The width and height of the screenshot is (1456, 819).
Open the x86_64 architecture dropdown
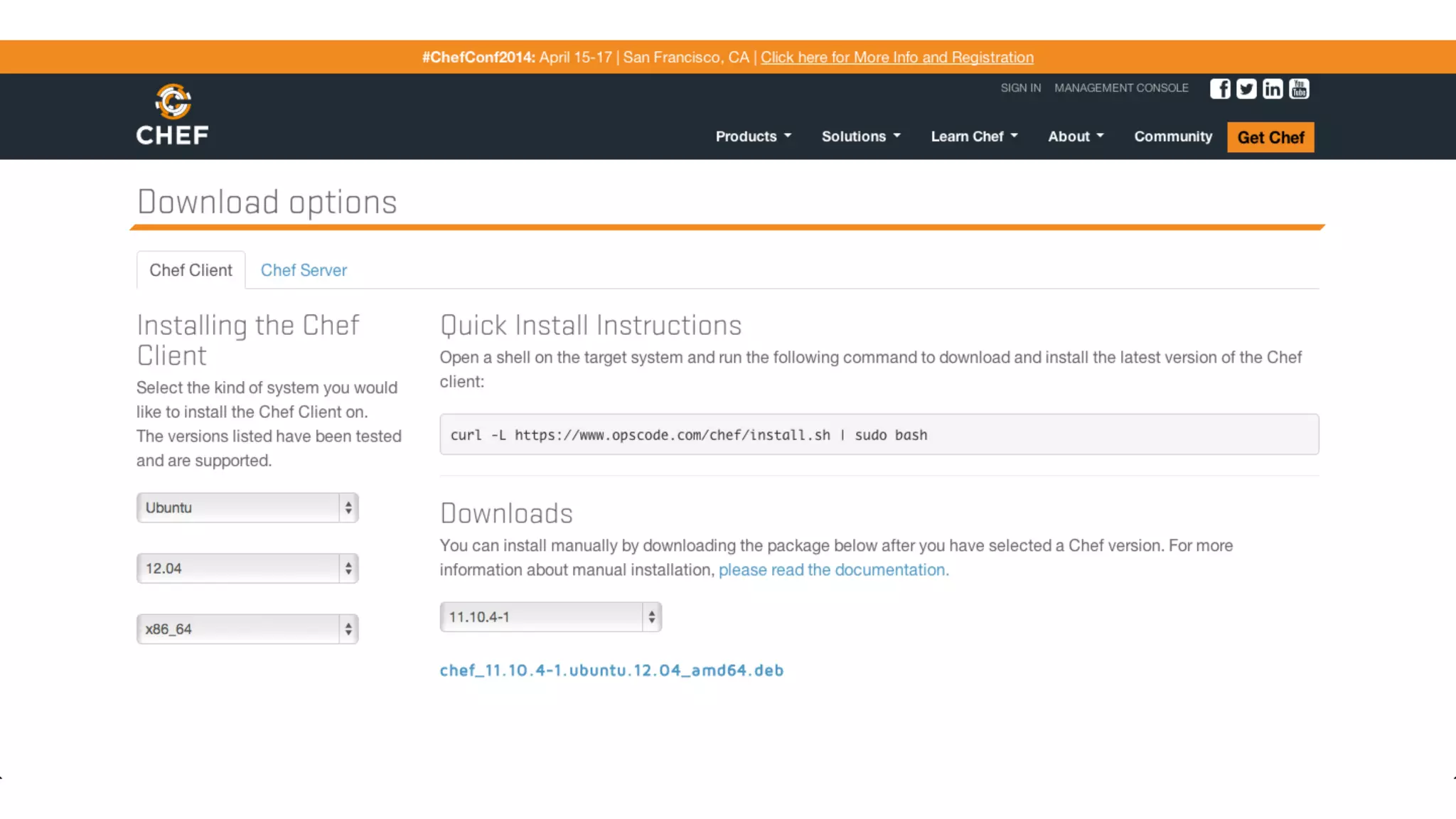(x=247, y=629)
